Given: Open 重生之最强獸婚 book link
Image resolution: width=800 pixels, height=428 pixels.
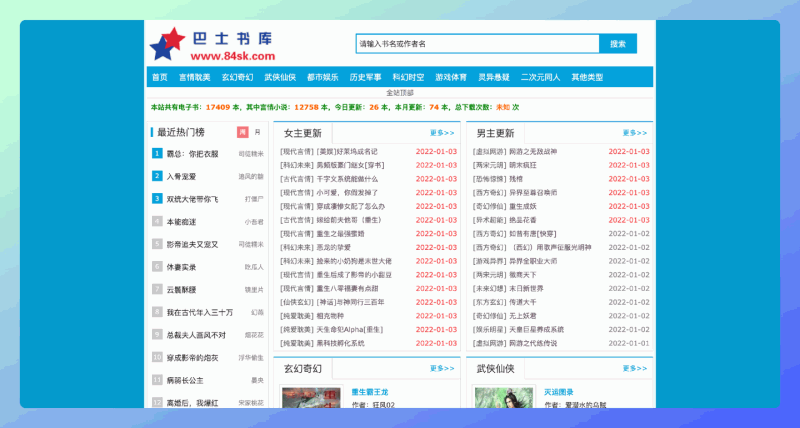Looking at the screenshot, I should (x=340, y=234).
